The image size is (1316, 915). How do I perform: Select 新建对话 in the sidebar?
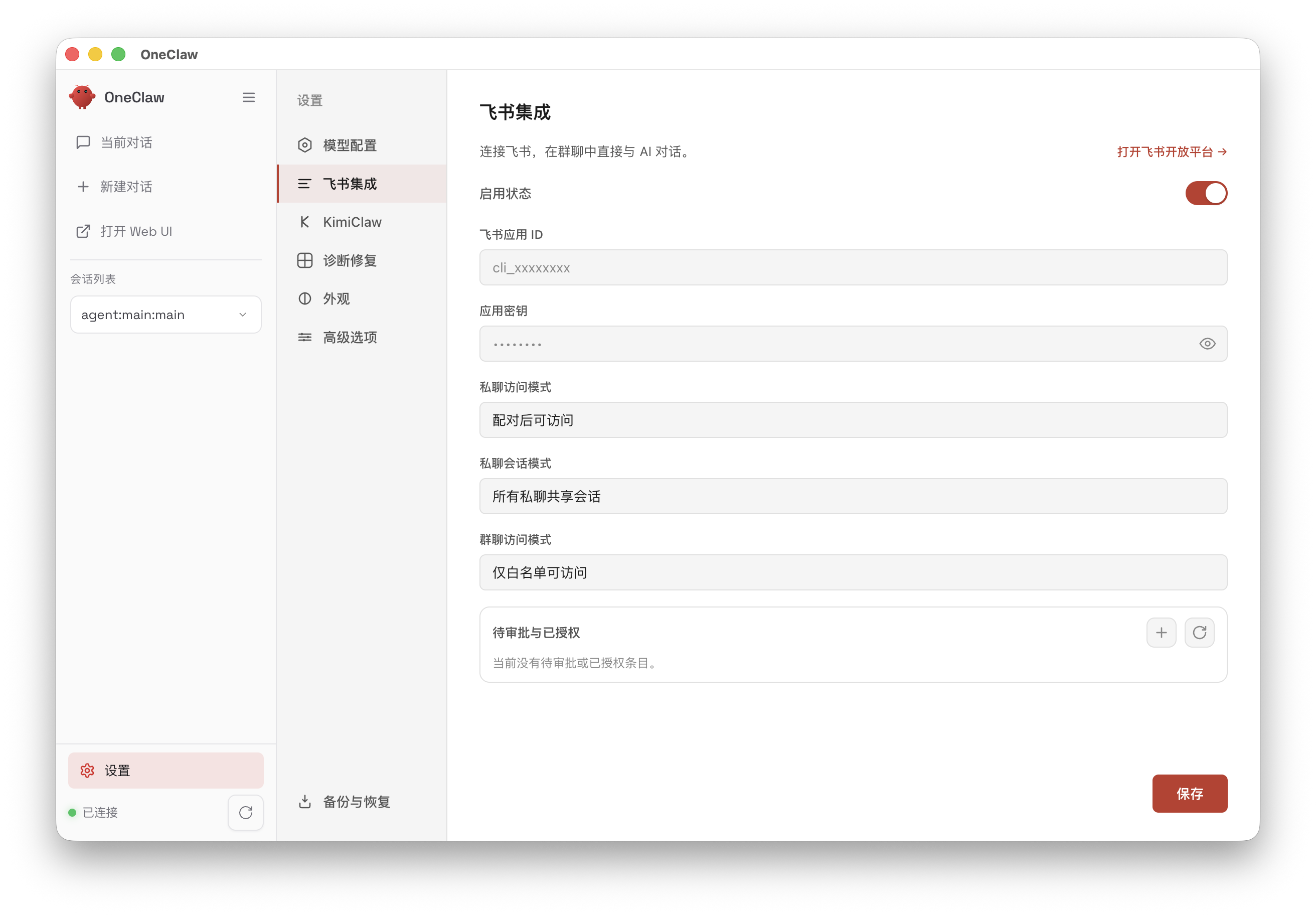(x=127, y=186)
